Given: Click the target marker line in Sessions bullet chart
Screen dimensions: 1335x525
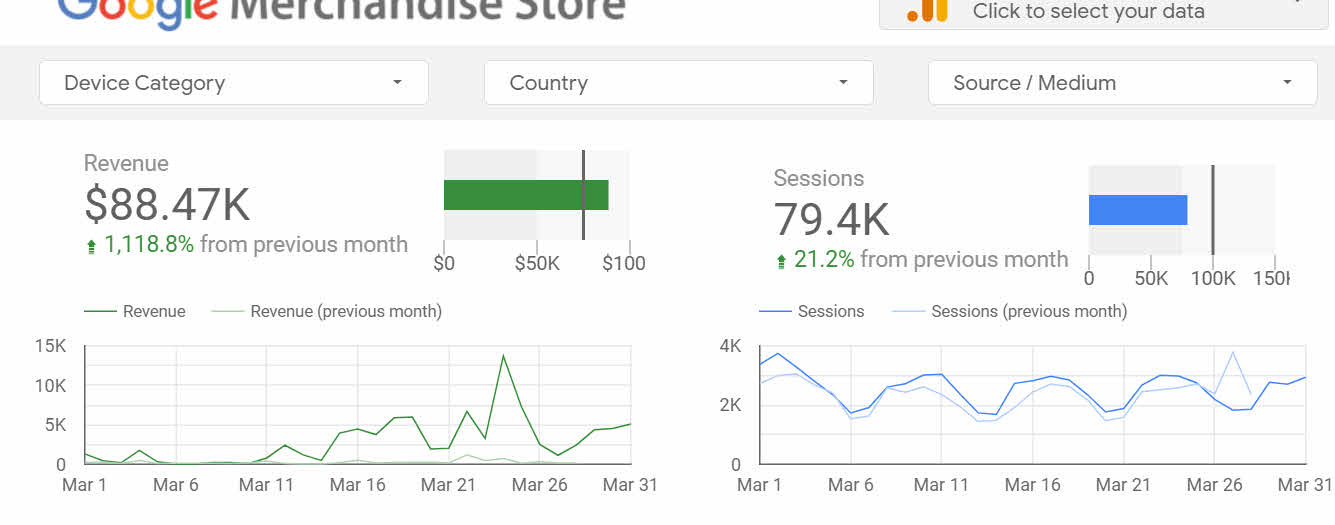Looking at the screenshot, I should tap(1212, 210).
